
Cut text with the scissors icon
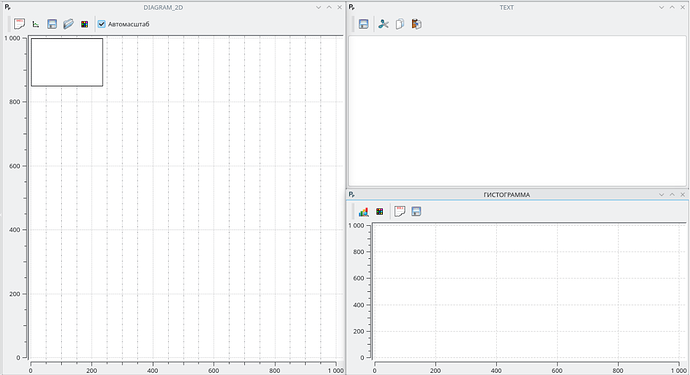tap(383, 24)
